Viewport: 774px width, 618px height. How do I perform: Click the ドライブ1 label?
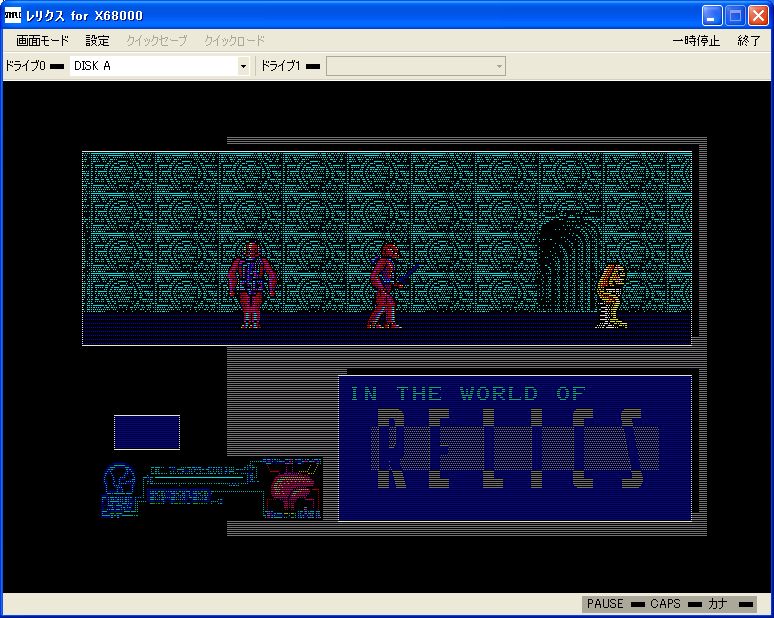coord(280,66)
